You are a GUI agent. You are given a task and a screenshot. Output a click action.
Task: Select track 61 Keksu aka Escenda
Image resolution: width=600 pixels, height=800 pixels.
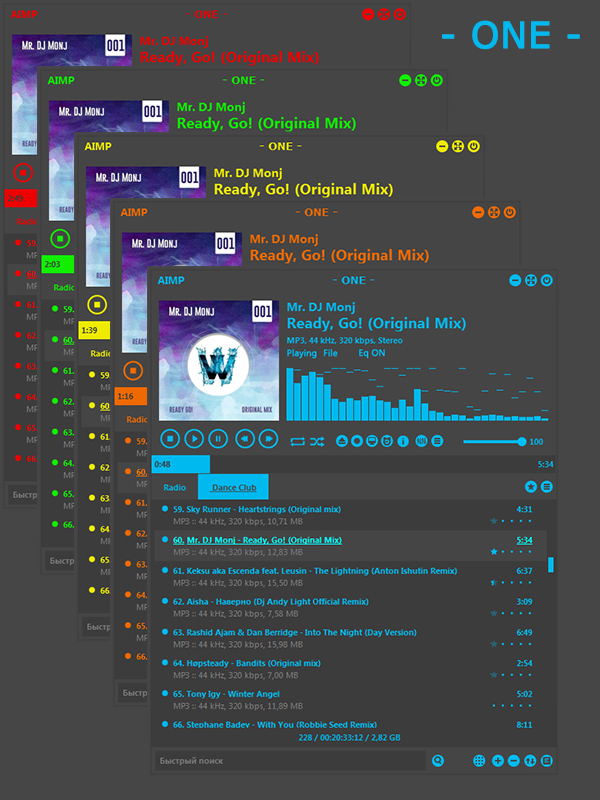[349, 577]
